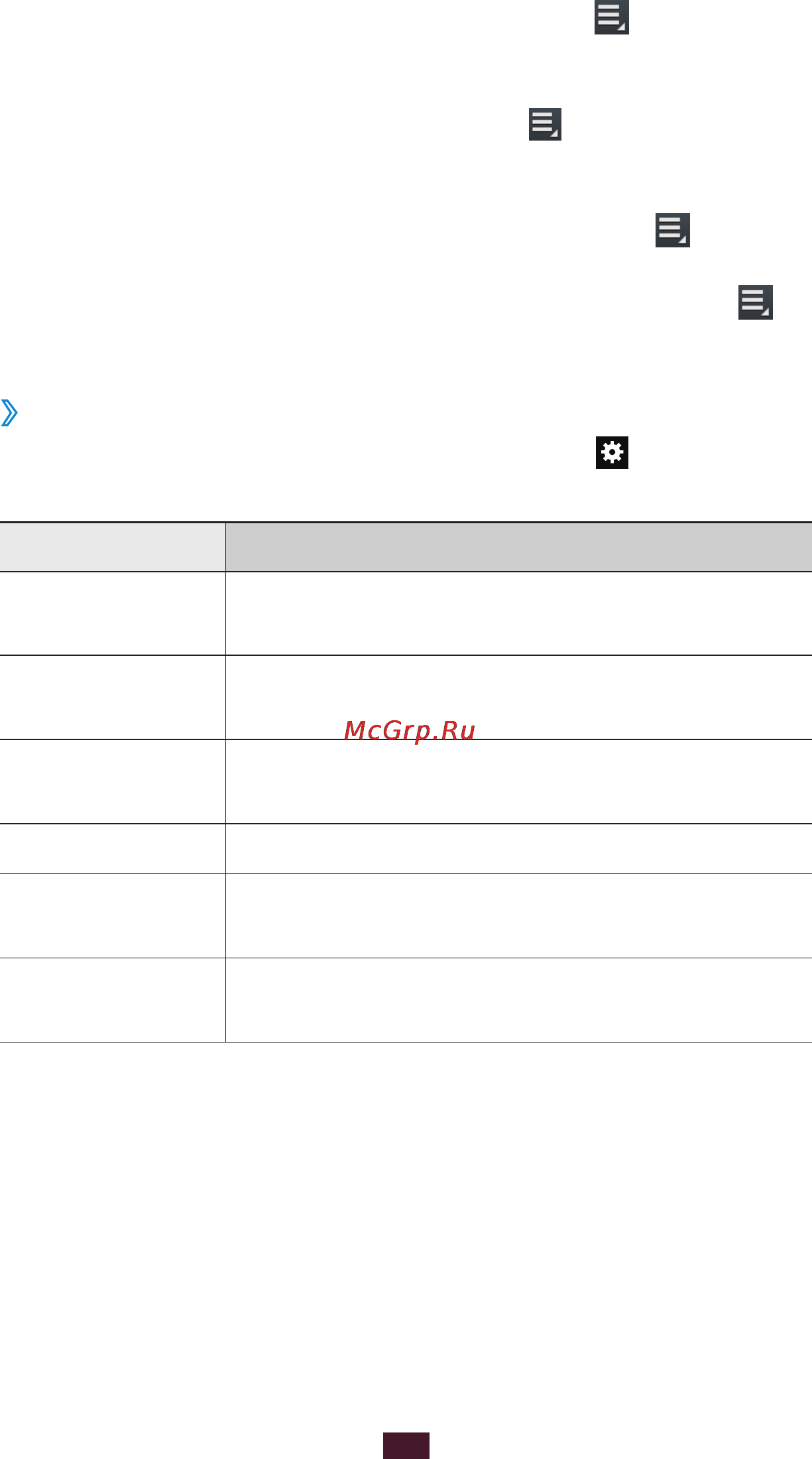812x1459 pixels.
Task: Tap the second menu list icon from top
Action: pos(545,124)
